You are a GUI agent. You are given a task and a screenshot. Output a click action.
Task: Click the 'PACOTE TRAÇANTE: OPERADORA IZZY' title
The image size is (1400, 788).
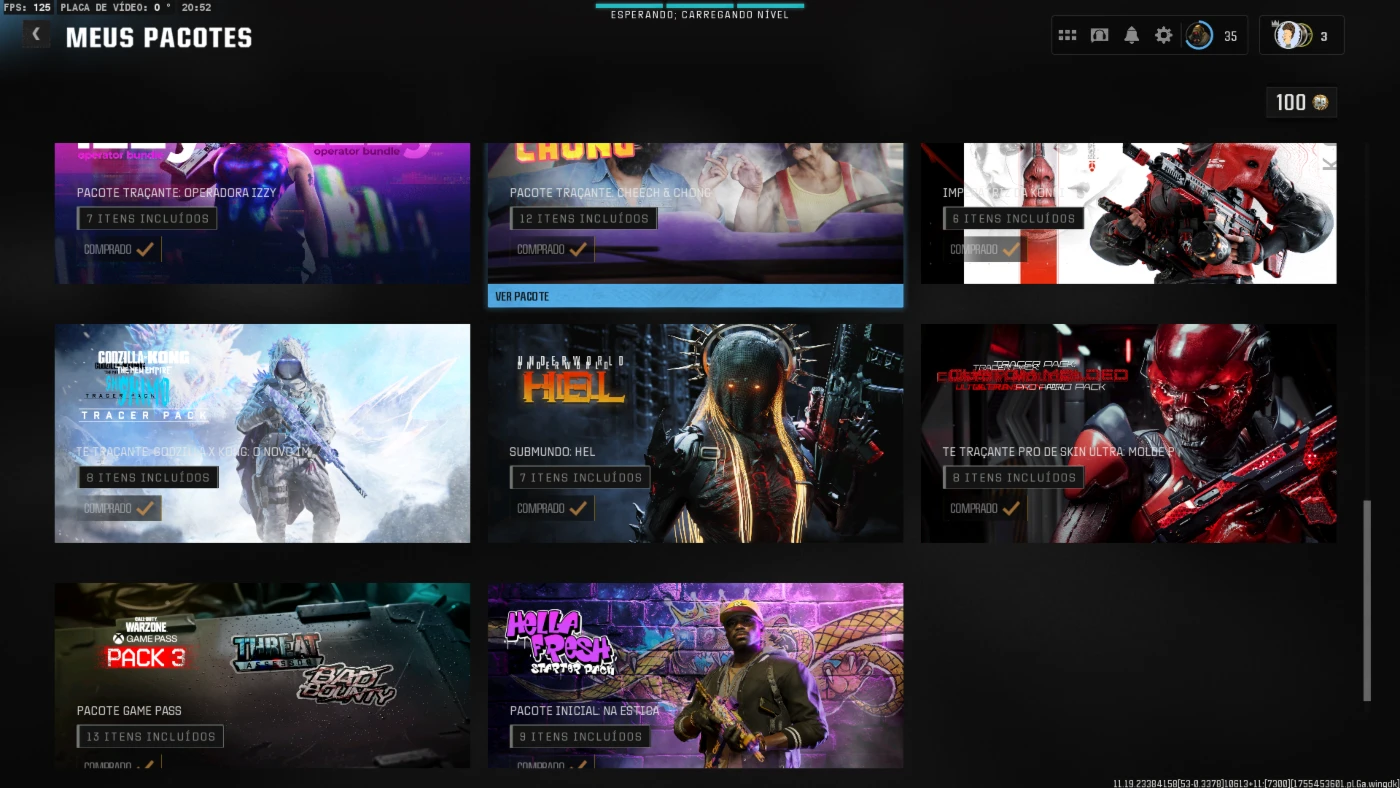tap(176, 192)
